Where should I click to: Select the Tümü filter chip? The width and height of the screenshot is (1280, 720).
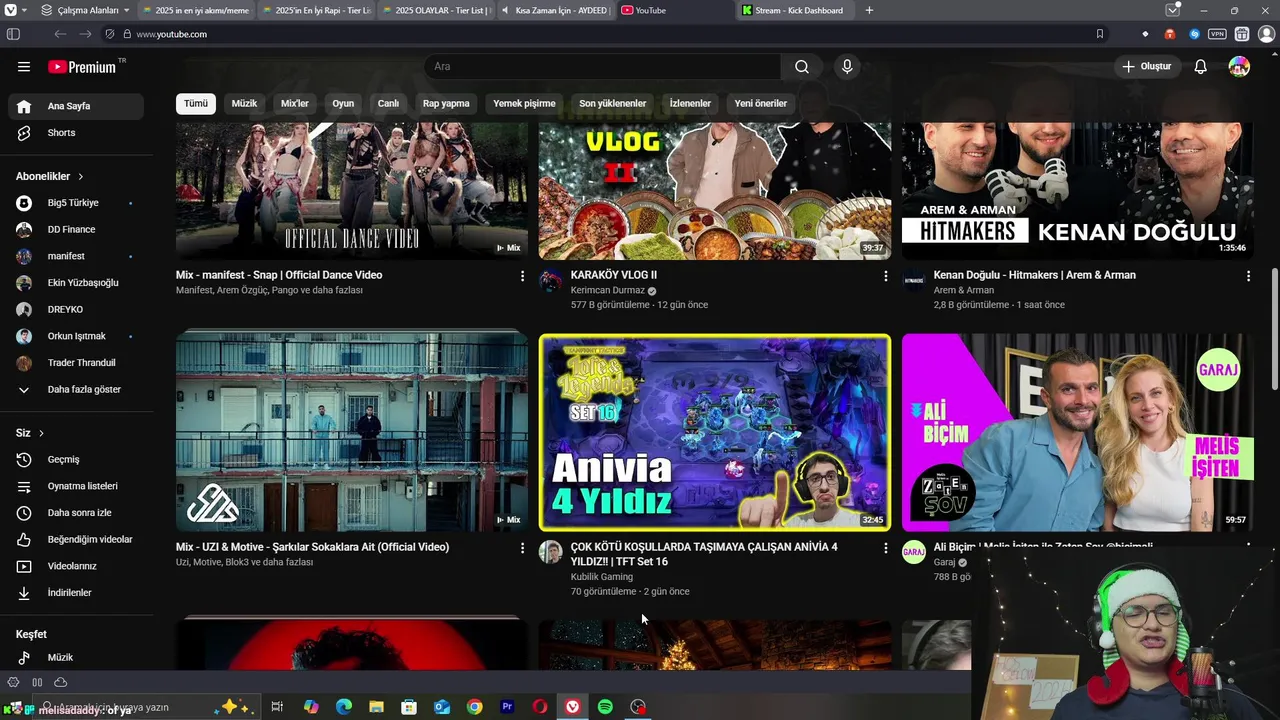coord(196,103)
